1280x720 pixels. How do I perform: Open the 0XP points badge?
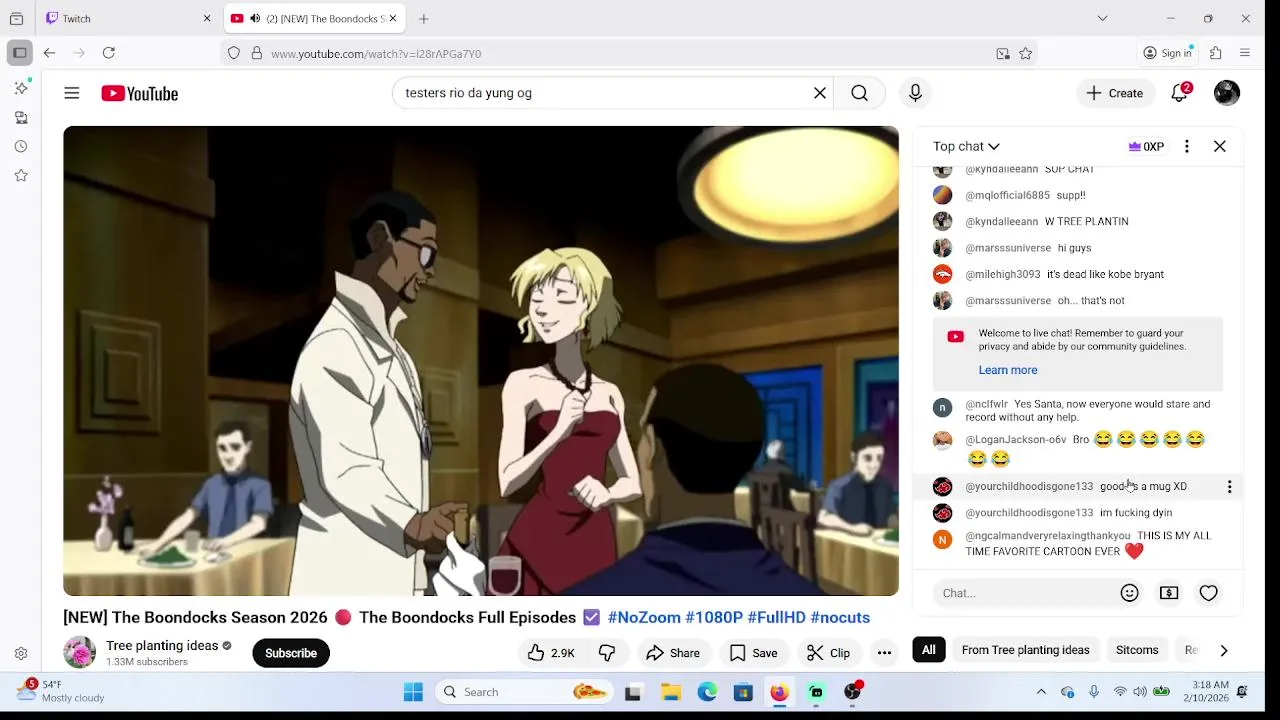[1146, 146]
